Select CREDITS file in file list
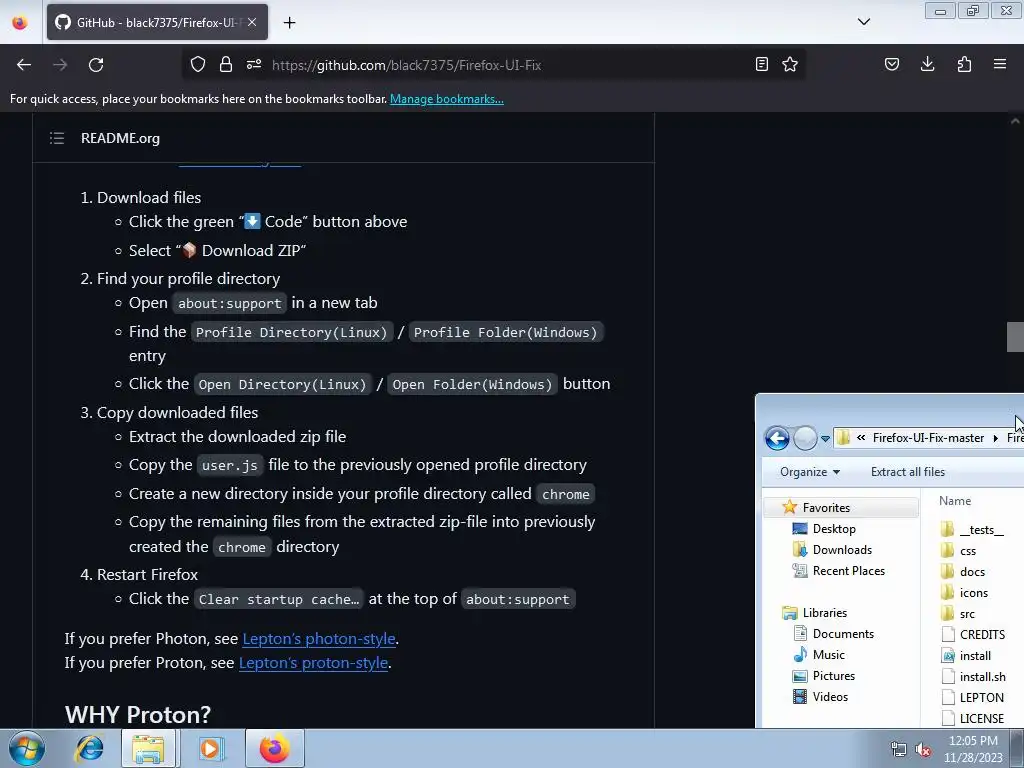This screenshot has height=768, width=1024. tap(982, 635)
